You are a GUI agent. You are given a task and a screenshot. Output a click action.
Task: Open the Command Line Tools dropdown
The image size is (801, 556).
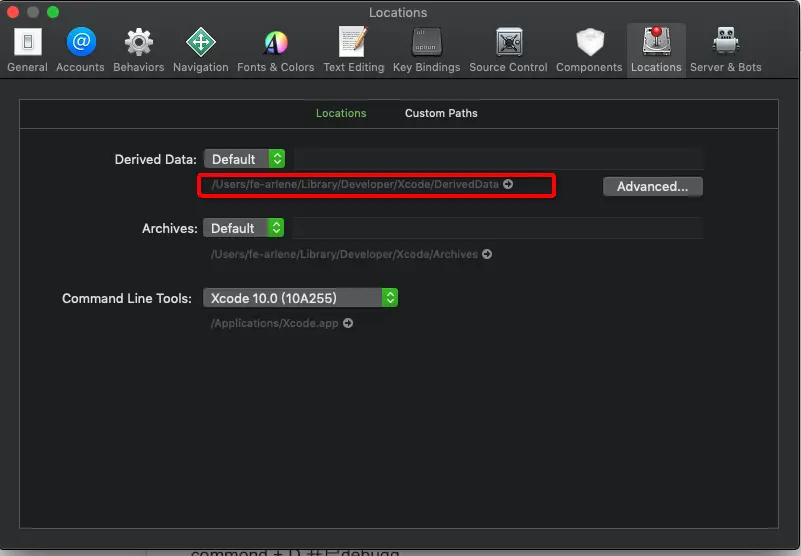tap(300, 298)
